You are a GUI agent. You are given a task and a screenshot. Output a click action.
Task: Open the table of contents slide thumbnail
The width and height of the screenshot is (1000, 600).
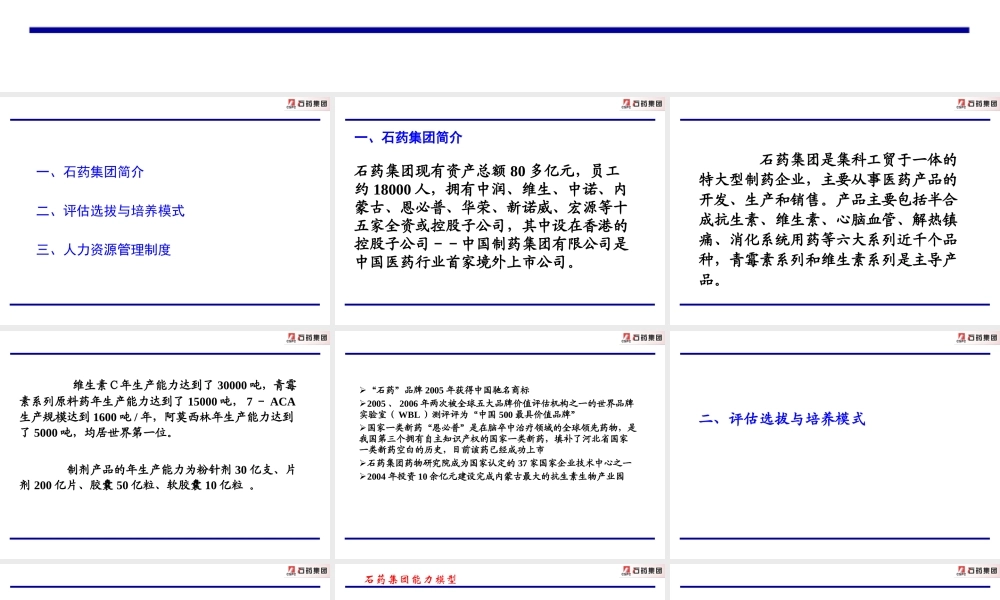[165, 211]
